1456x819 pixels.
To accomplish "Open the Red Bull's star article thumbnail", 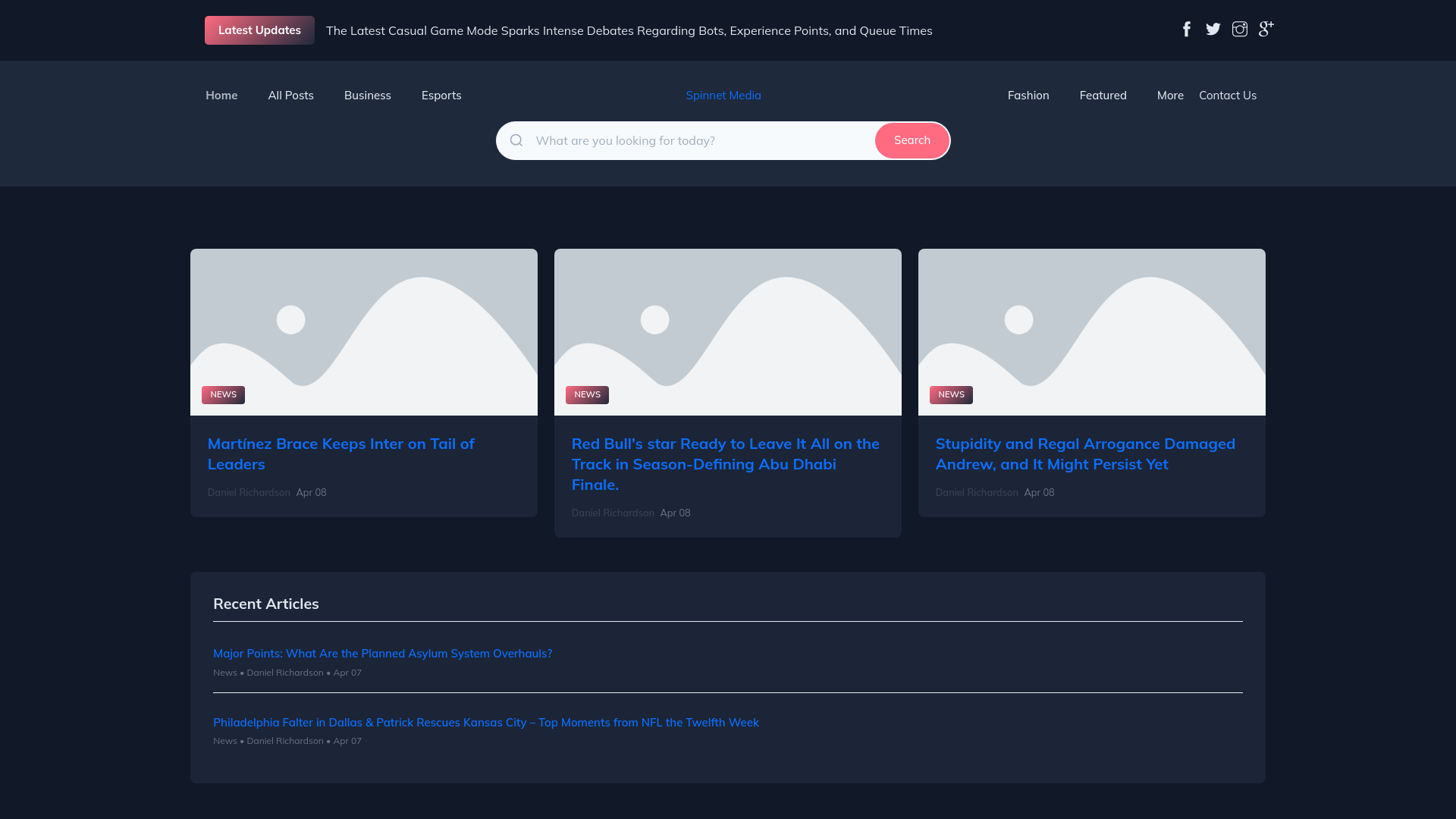I will [728, 332].
